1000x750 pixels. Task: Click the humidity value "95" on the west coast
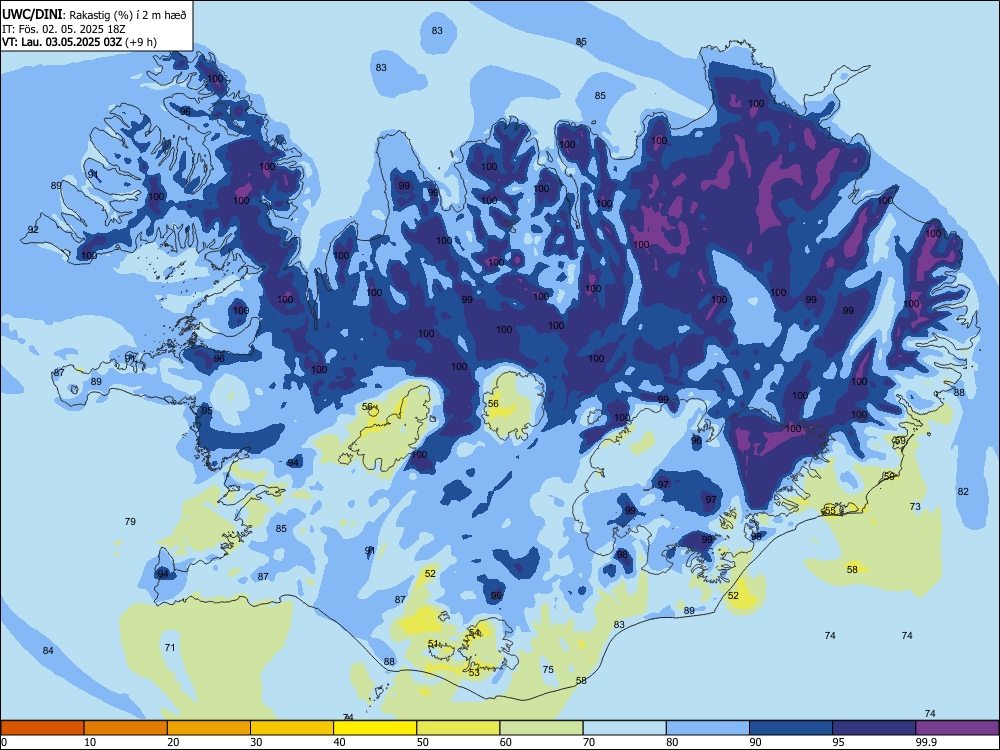pyautogui.click(x=207, y=410)
